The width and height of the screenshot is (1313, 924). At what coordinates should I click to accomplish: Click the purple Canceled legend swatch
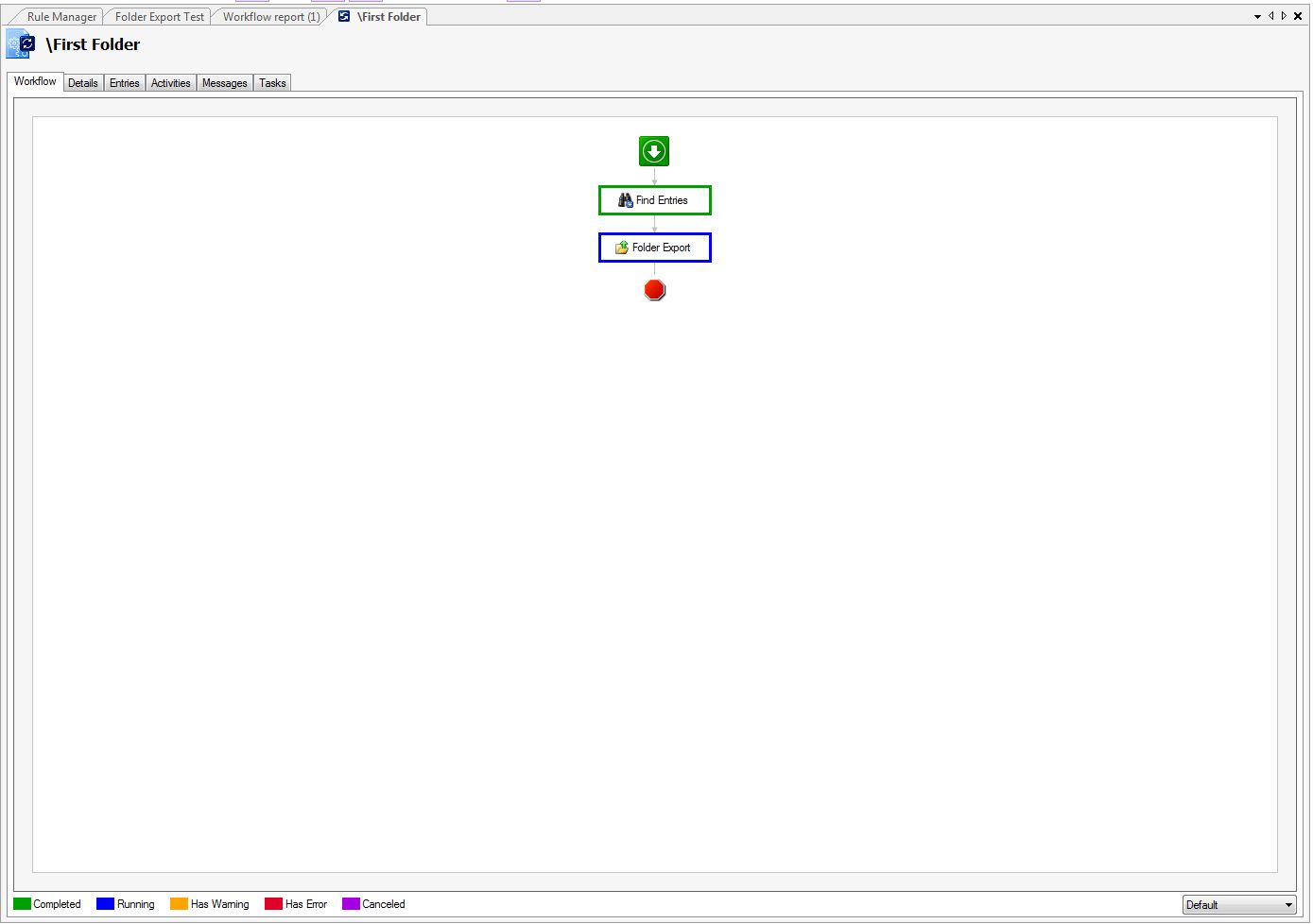pyautogui.click(x=351, y=904)
